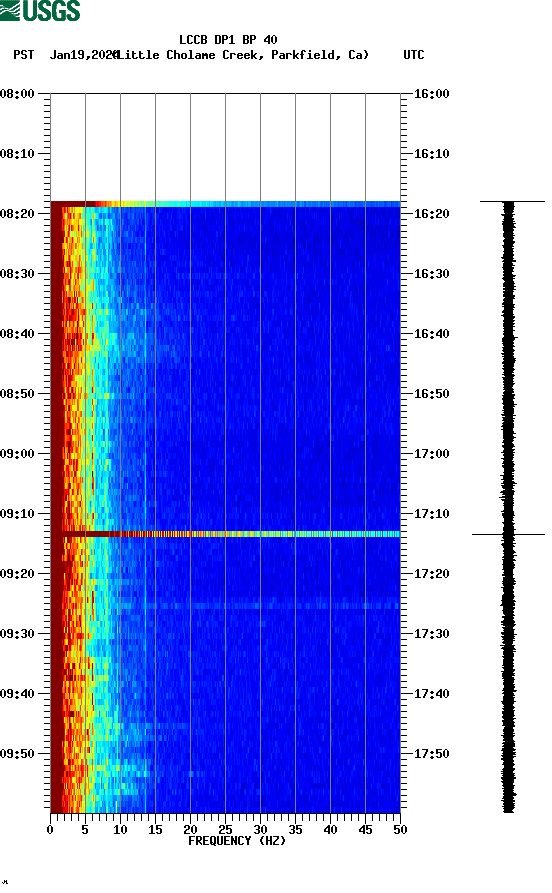Click the "17:00" UTC time label
Image resolution: width=552 pixels, height=893 pixels.
tap(431, 454)
